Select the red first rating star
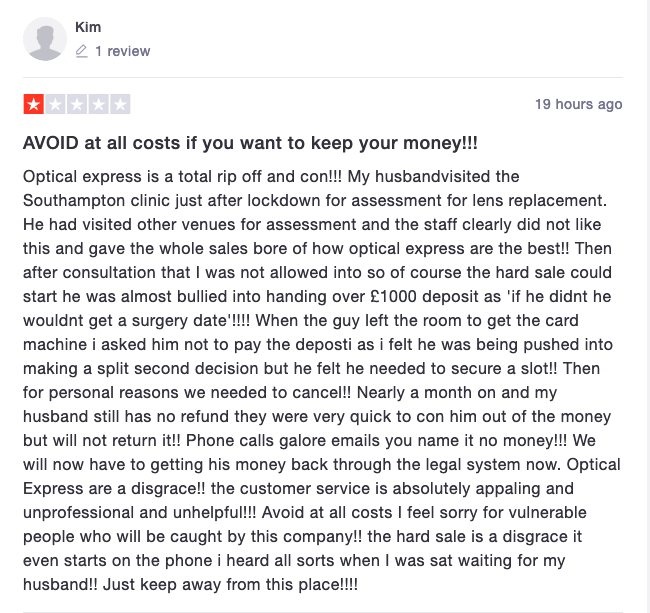The height and width of the screenshot is (613, 650). coord(34,104)
